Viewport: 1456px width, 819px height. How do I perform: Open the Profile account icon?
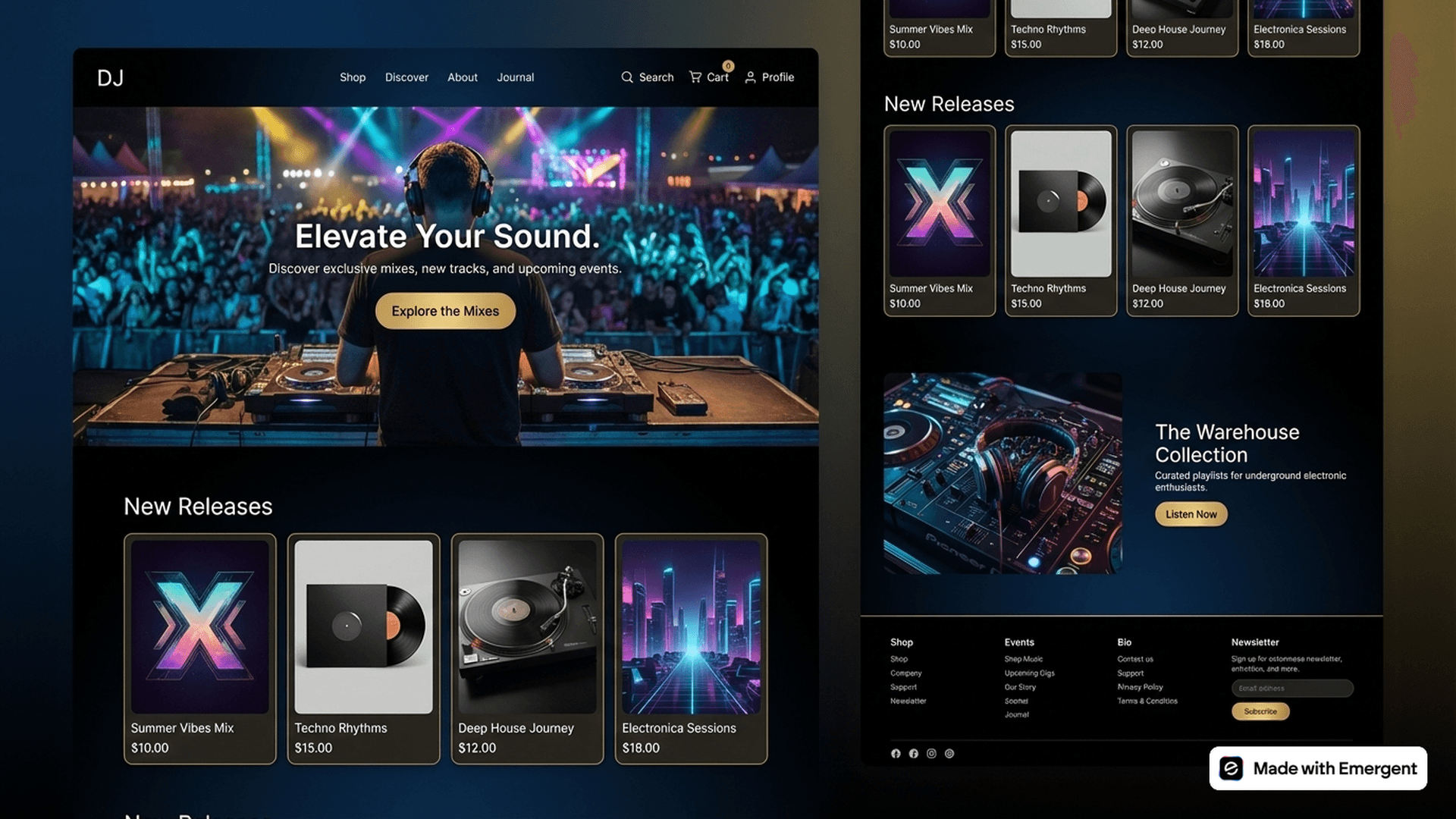pyautogui.click(x=768, y=77)
